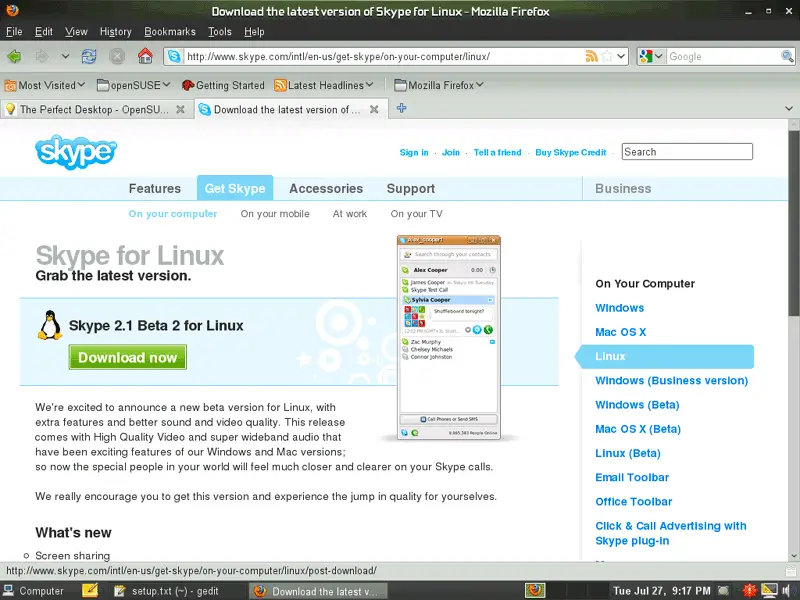
Task: Expand the Mozilla Firefox bookmarks folder
Action: [439, 85]
